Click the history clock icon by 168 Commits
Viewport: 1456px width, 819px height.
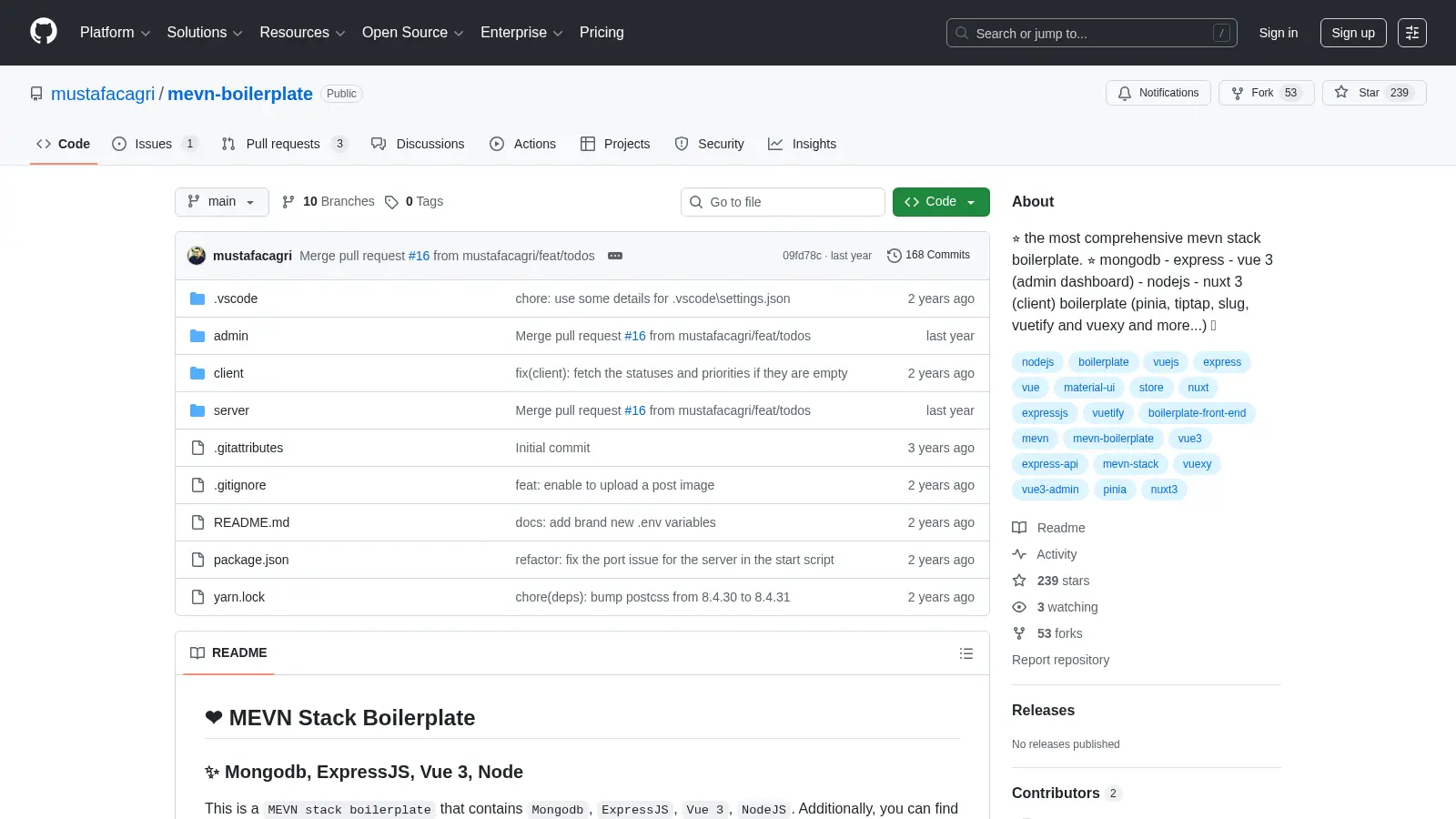(x=895, y=256)
